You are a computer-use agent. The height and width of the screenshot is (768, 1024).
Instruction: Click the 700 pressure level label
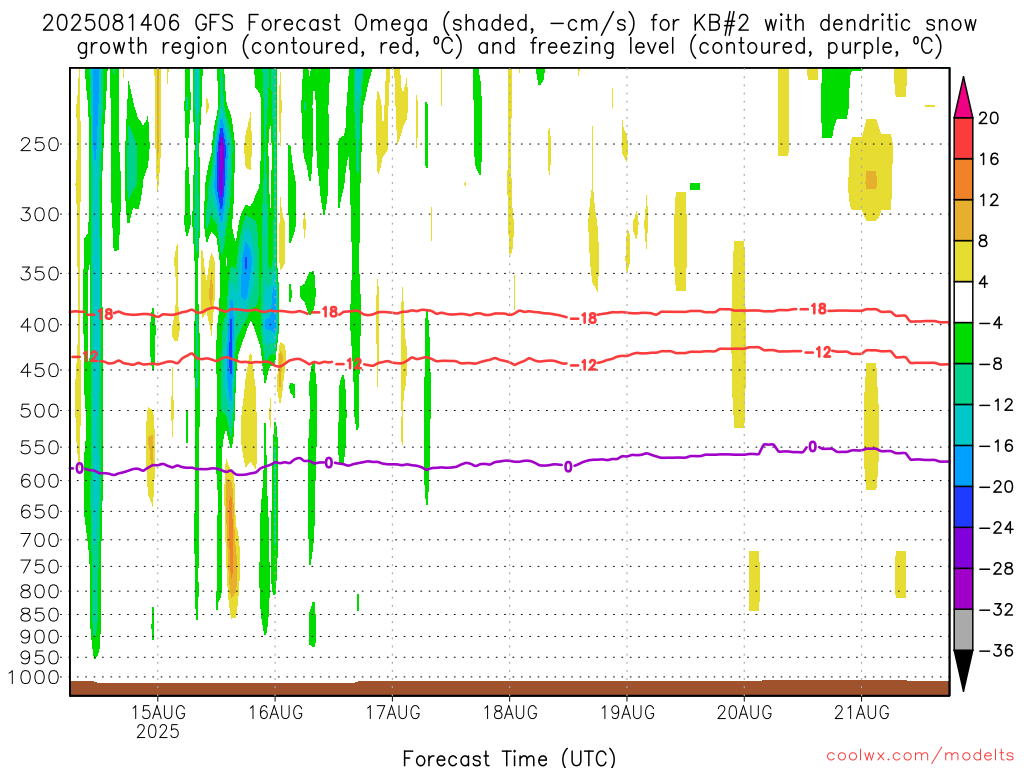tap(40, 540)
